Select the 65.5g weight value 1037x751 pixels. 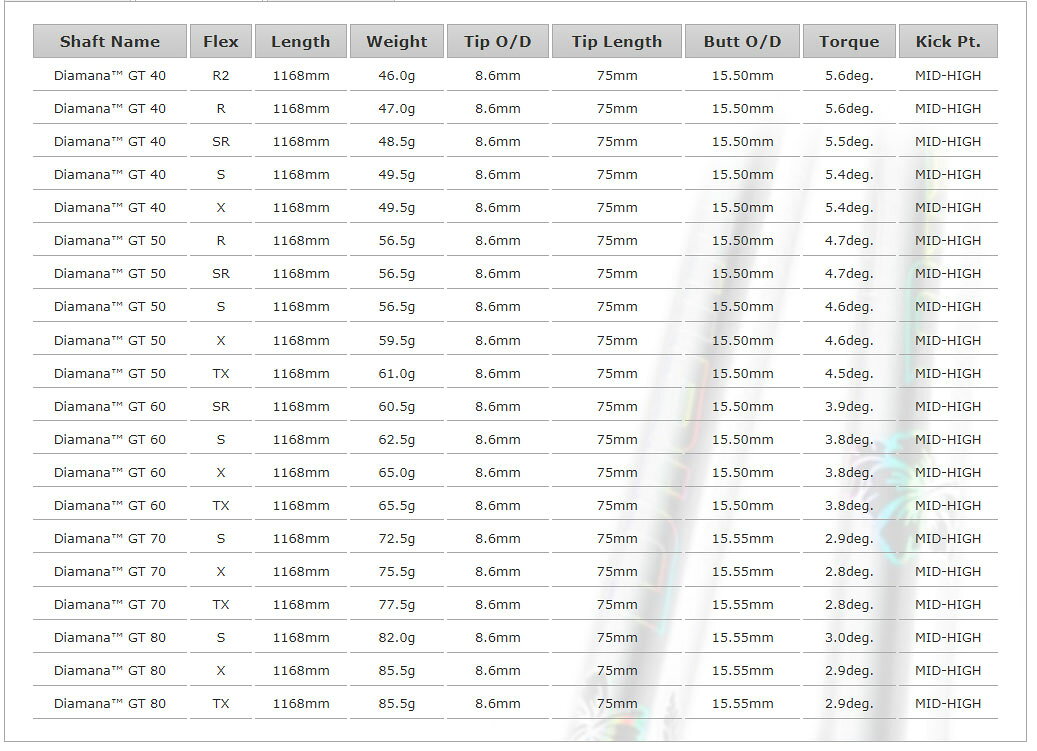pyautogui.click(x=397, y=506)
